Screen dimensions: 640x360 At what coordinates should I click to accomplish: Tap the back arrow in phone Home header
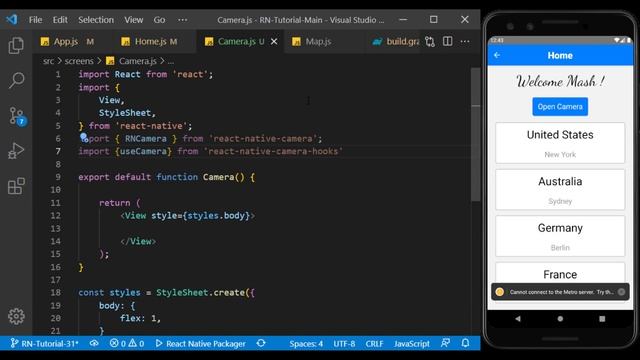click(x=497, y=55)
